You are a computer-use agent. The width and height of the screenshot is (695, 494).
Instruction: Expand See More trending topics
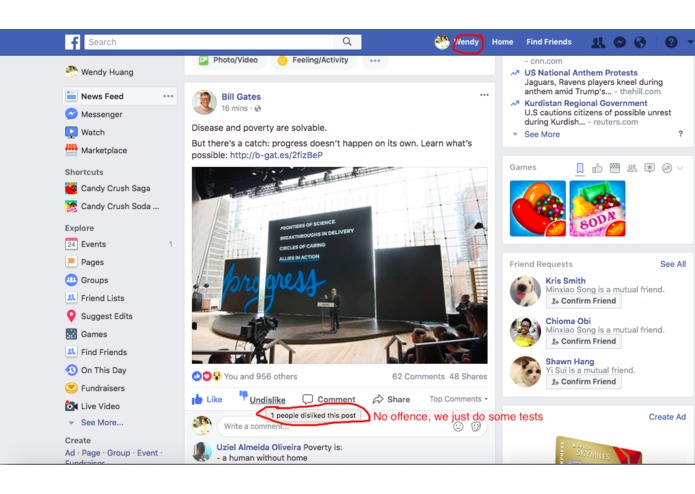tap(542, 134)
